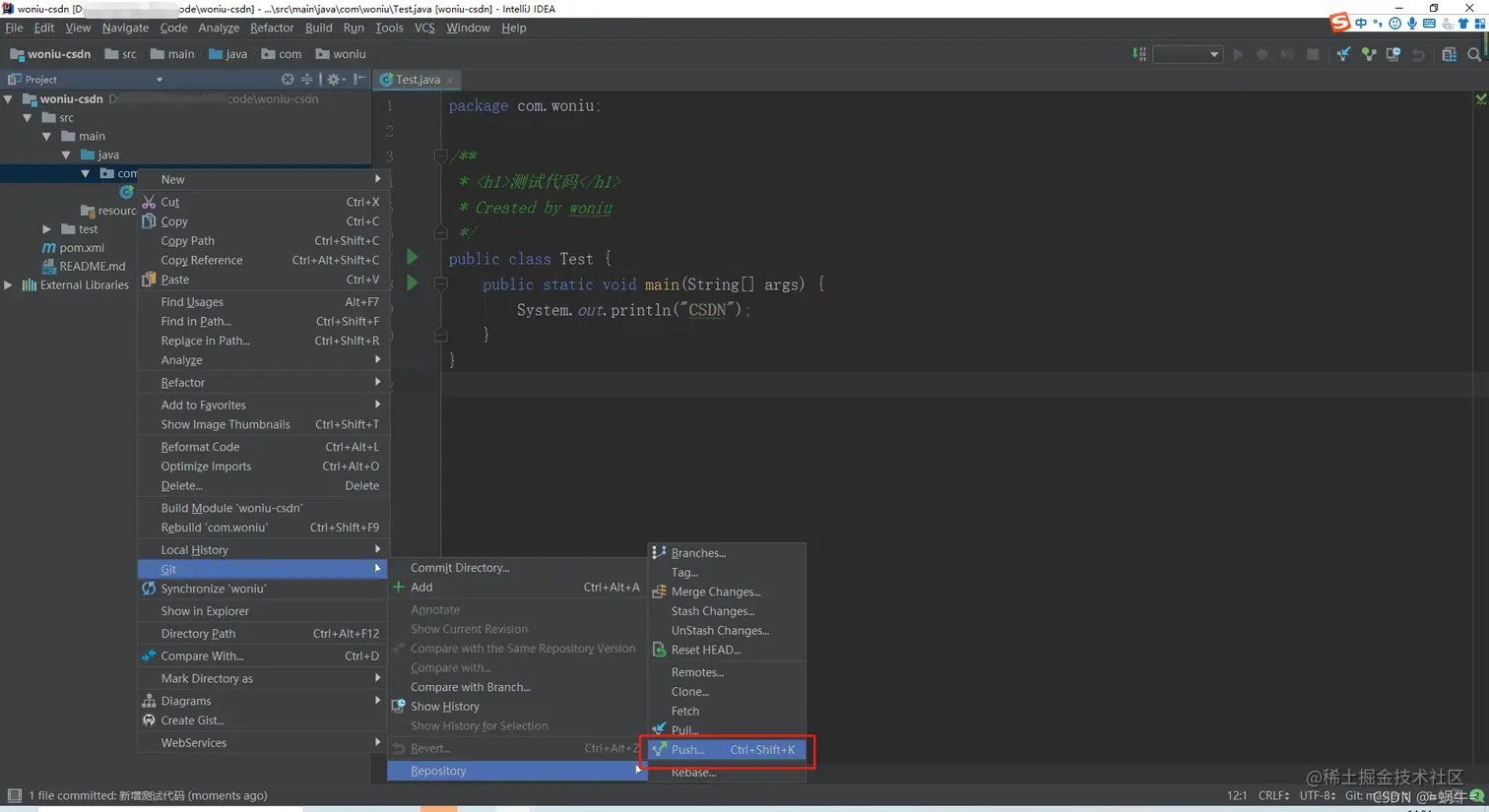The height and width of the screenshot is (812, 1489).
Task: Choose Copy from the context menu
Action: (263, 221)
